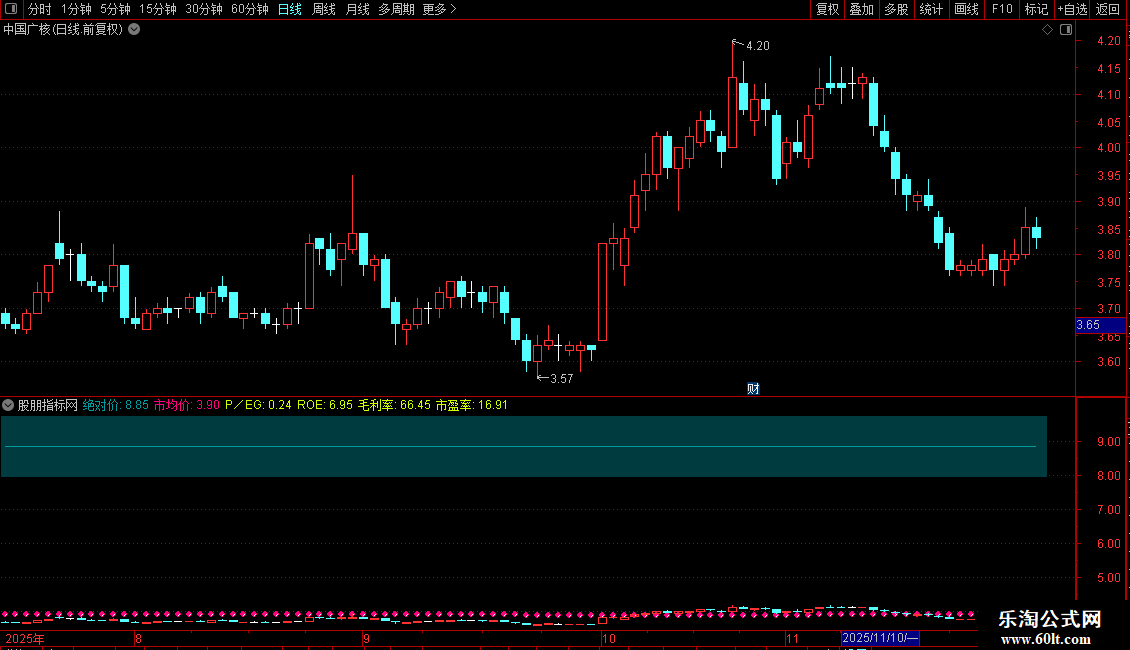Click the 9.00 indicator axis tick
The image size is (1130, 650).
click(1108, 442)
